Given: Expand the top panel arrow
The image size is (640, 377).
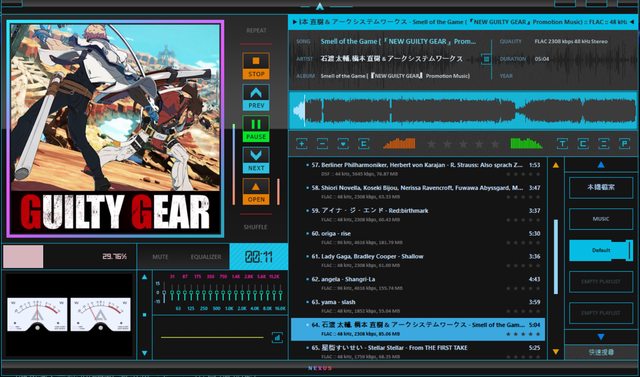Looking at the screenshot, I should point(320,6).
